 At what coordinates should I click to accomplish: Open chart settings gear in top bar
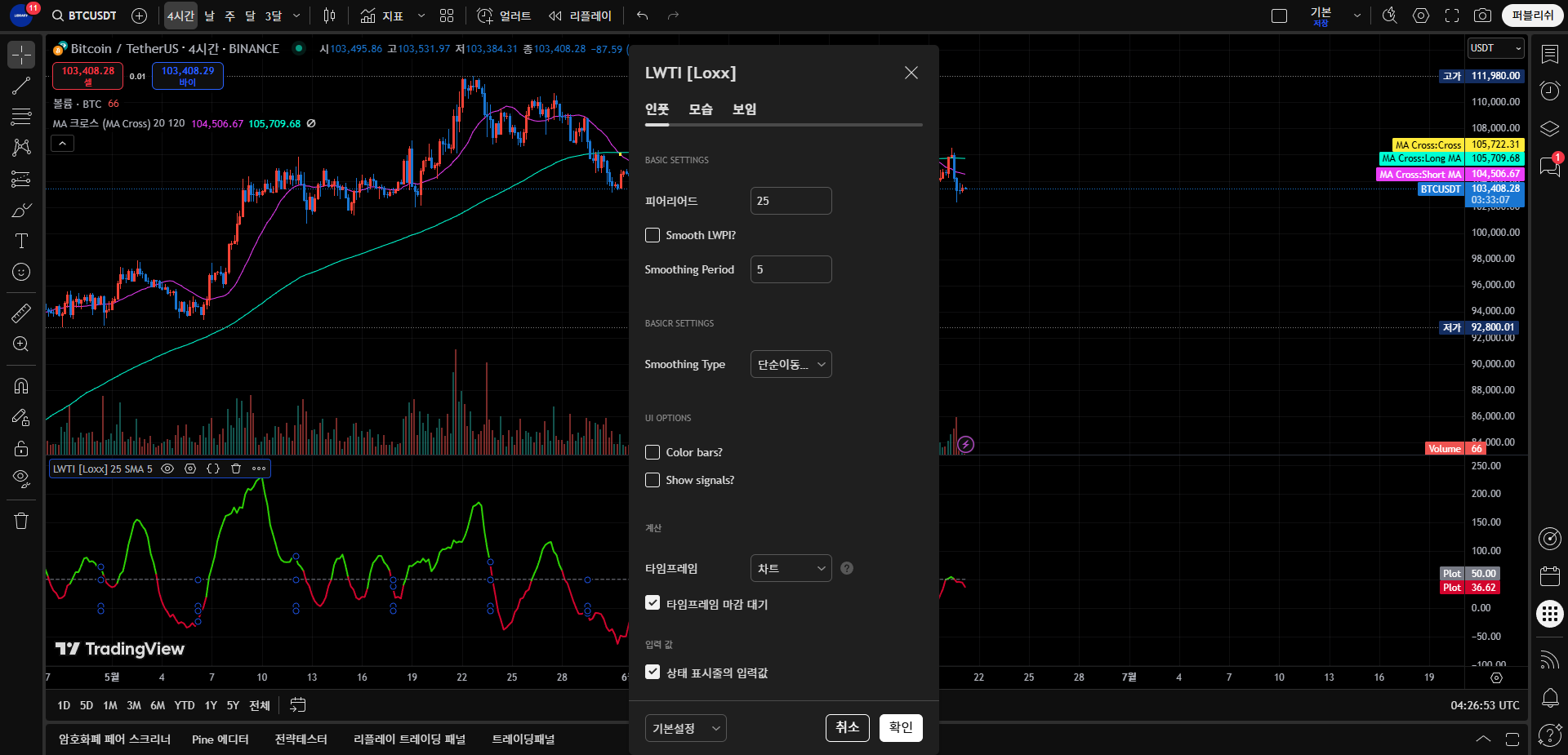pos(1421,16)
